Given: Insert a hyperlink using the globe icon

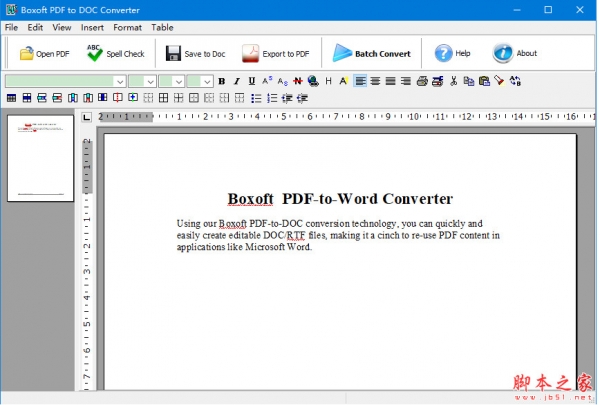Looking at the screenshot, I should point(313,81).
